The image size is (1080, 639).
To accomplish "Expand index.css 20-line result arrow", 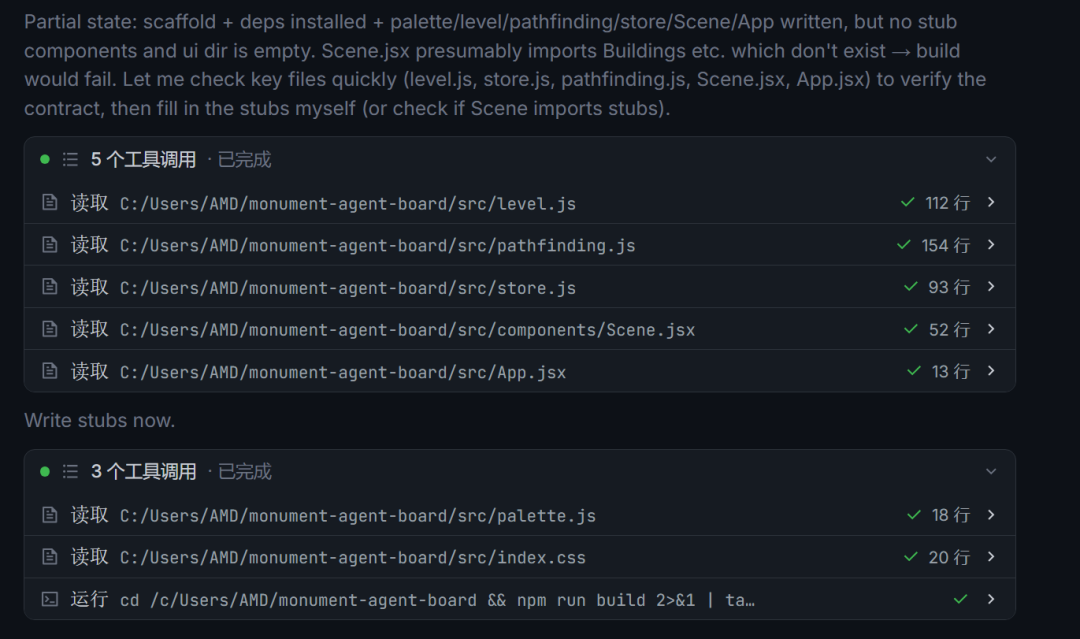I will 991,557.
